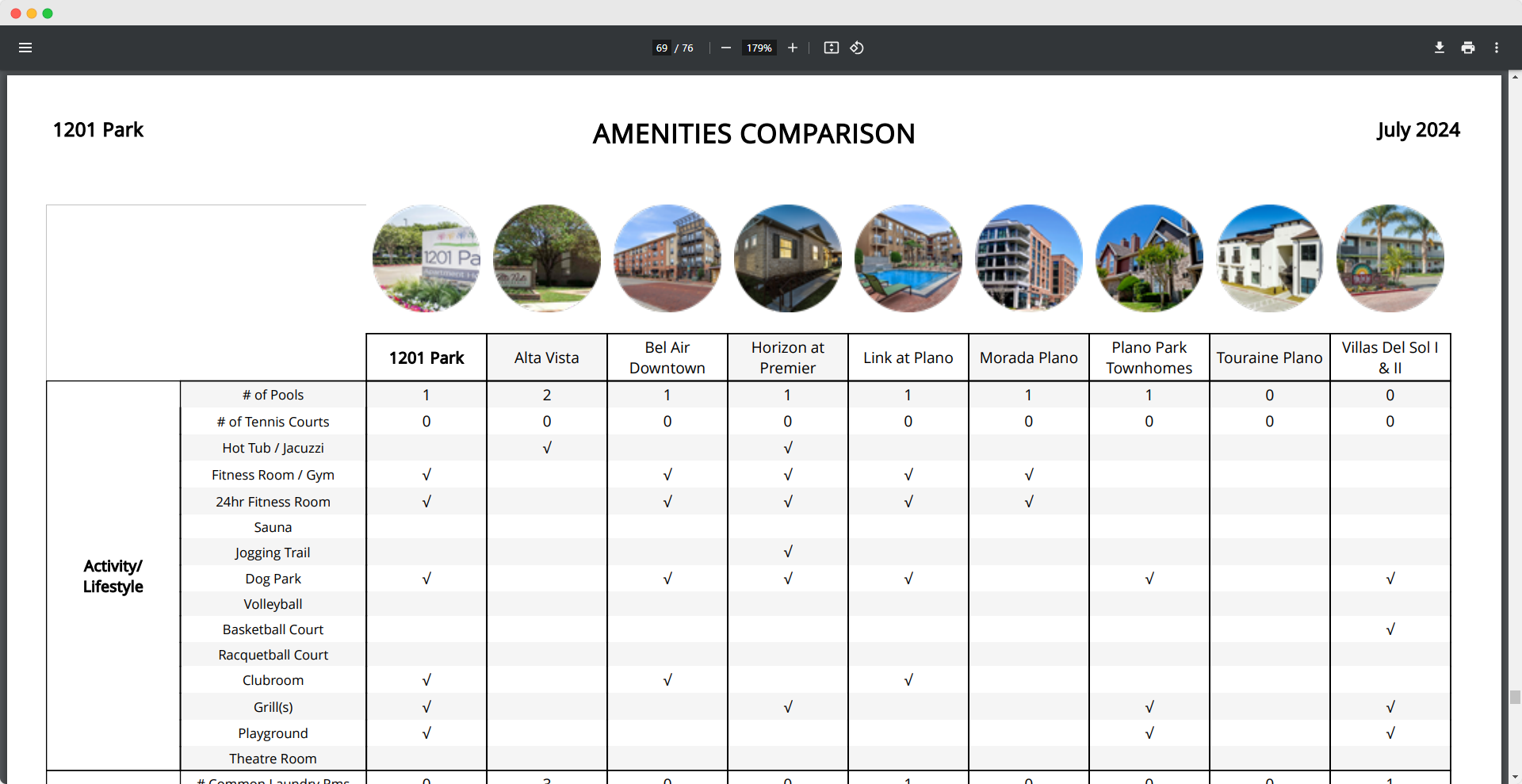Click the zoom level field showing 179%
This screenshot has height=784, width=1522.
pos(759,48)
